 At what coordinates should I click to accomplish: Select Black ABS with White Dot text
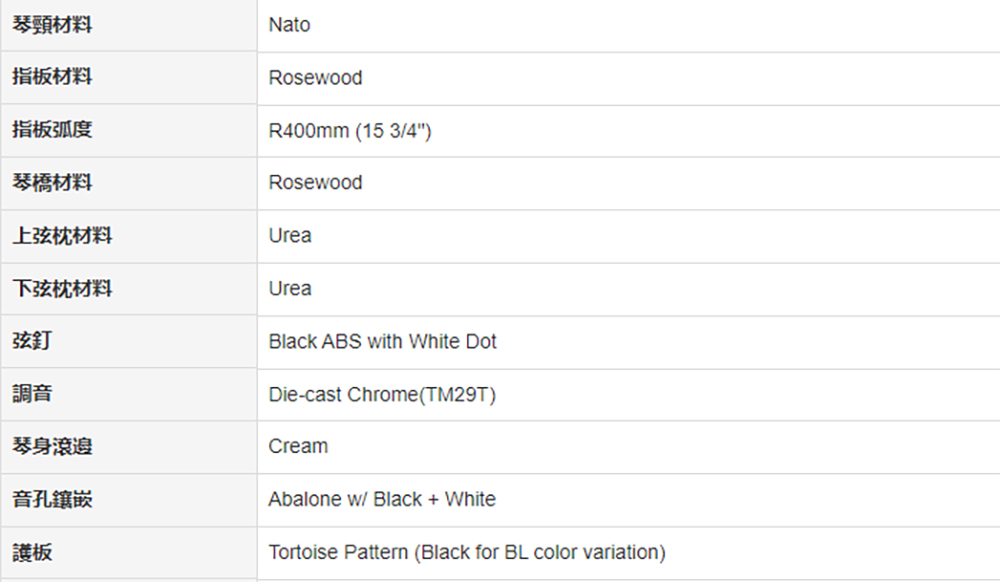coord(383,342)
